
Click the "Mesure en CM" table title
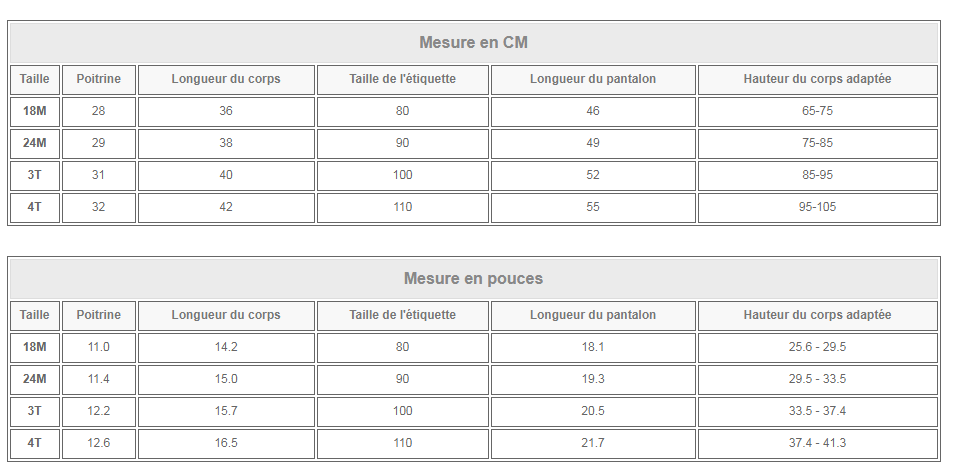[473, 43]
